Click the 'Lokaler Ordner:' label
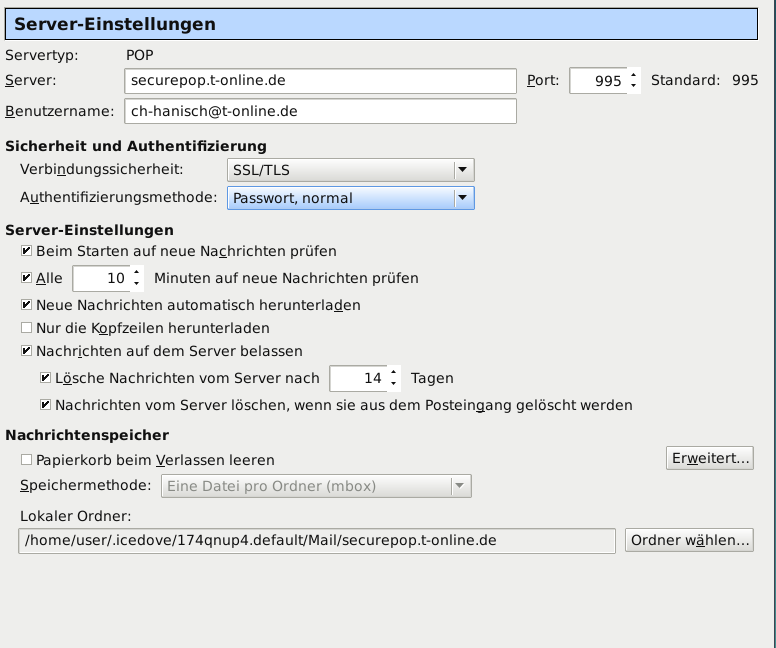Image resolution: width=776 pixels, height=648 pixels. (x=76, y=516)
